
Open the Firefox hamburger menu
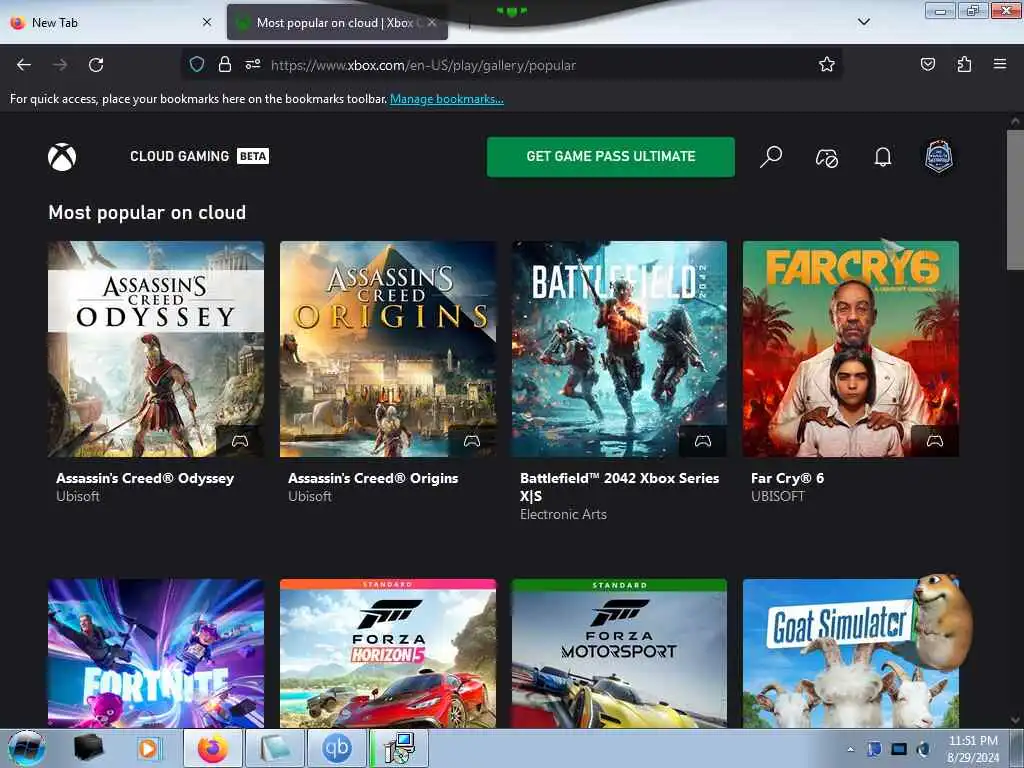click(1000, 64)
